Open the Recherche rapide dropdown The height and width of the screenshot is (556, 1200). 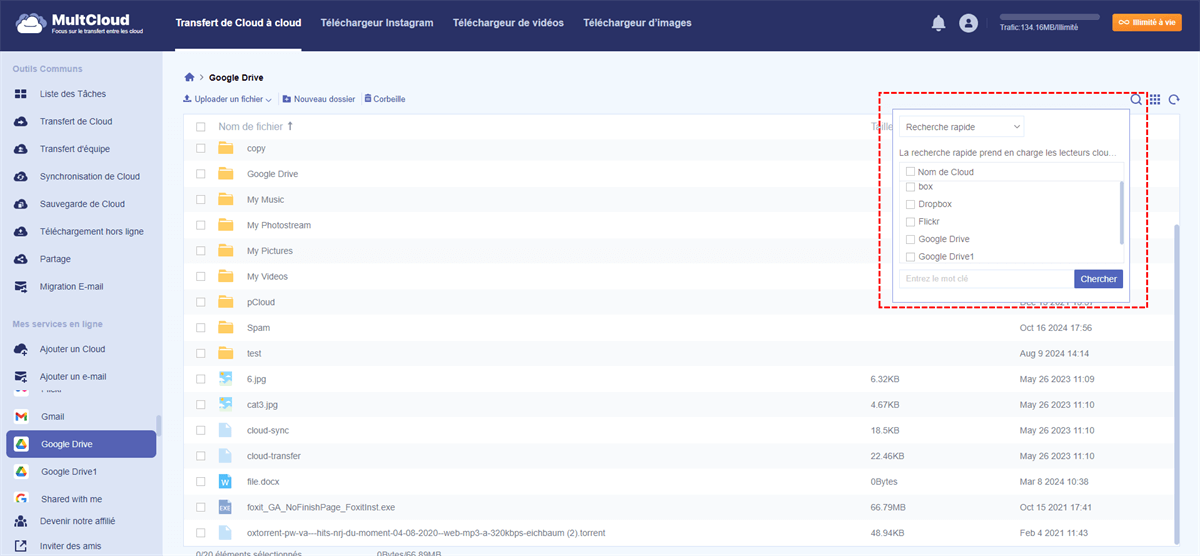pos(961,127)
